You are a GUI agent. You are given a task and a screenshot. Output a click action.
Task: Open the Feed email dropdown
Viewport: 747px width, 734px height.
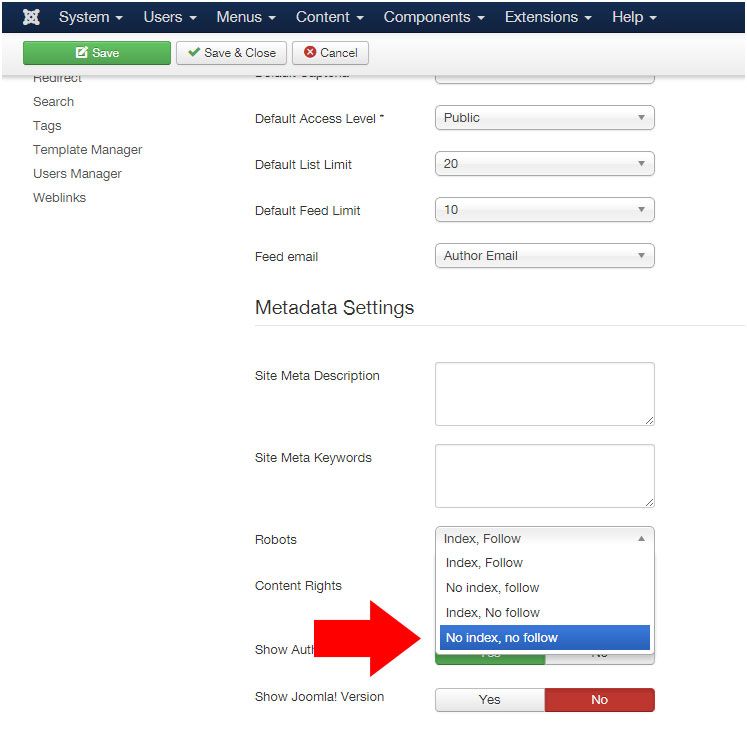click(x=545, y=256)
